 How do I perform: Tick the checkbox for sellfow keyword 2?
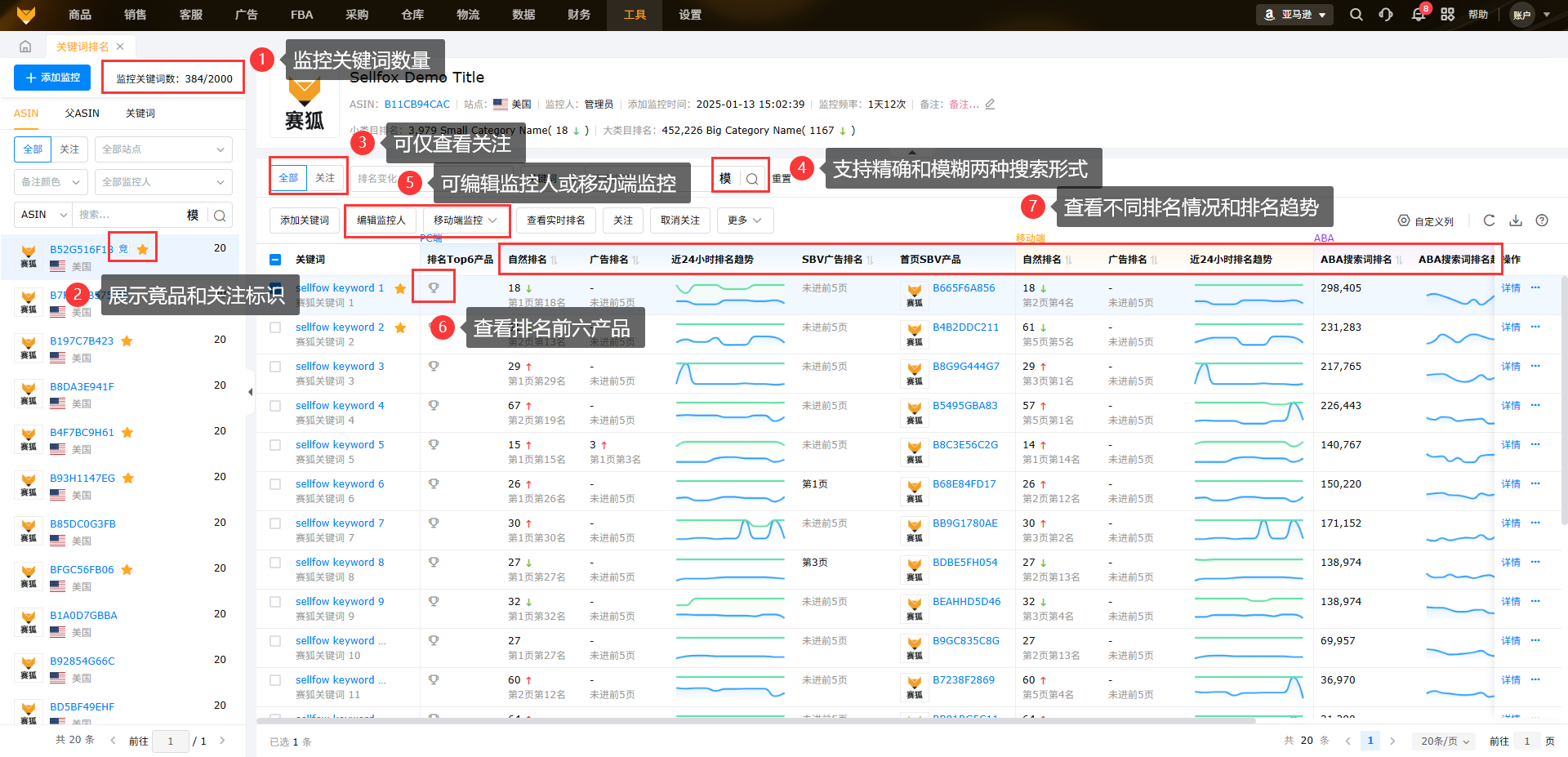coord(275,327)
